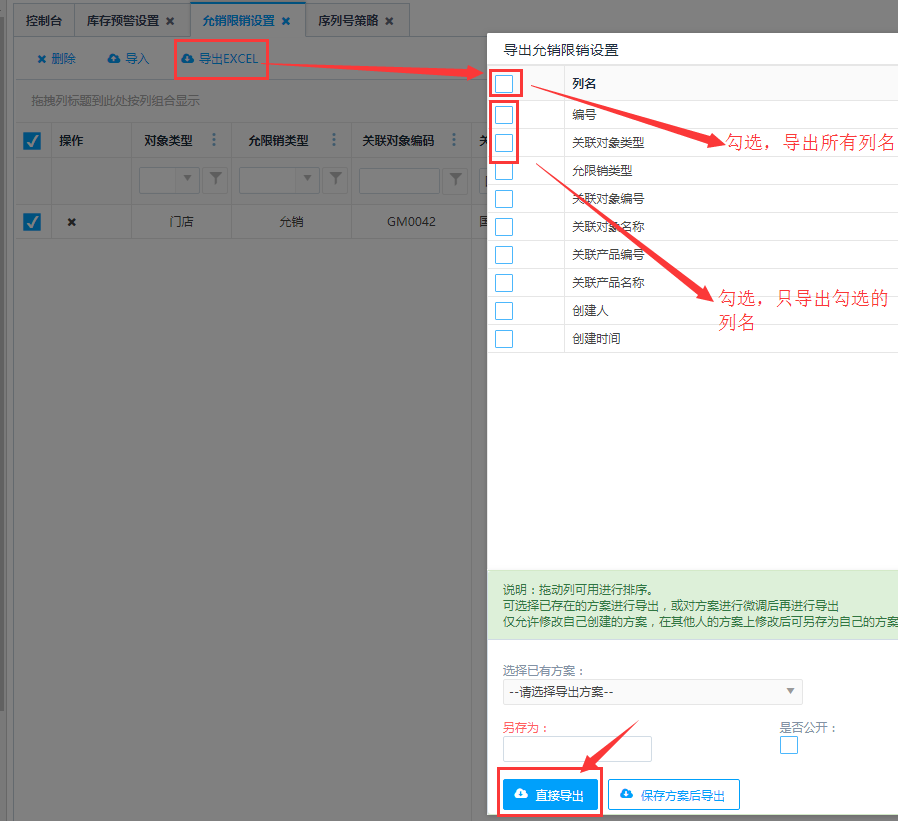Click the 导入 upload toolbar button
The height and width of the screenshot is (821, 898).
(x=128, y=59)
